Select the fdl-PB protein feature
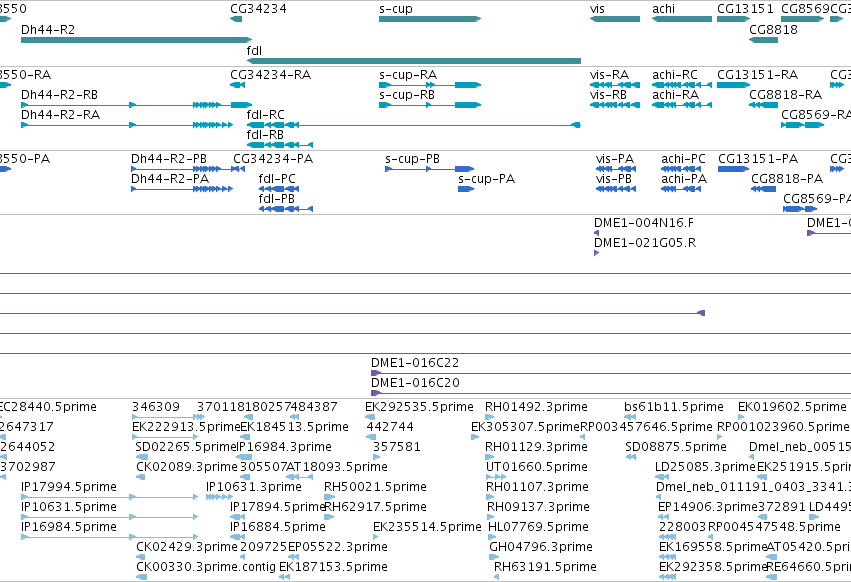 [286, 209]
